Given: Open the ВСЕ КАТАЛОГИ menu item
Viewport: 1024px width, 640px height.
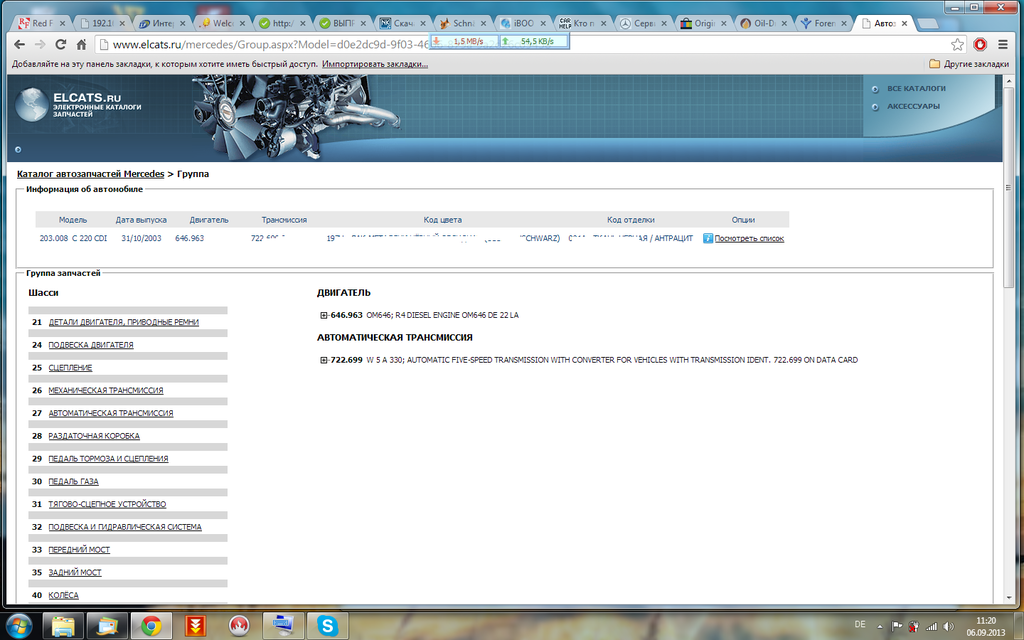Looking at the screenshot, I should [x=916, y=88].
